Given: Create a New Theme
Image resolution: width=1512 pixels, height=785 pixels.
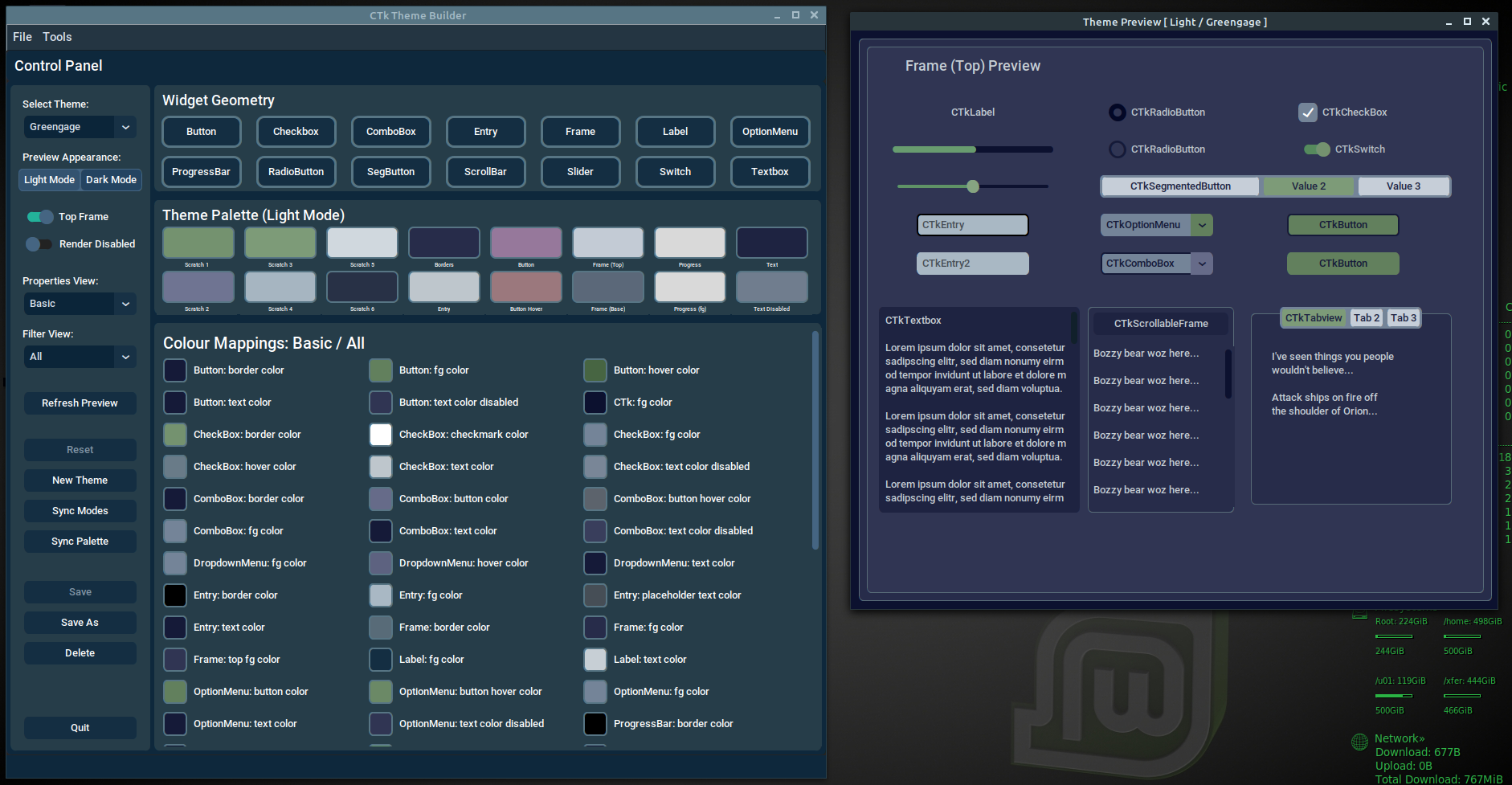Looking at the screenshot, I should tap(80, 480).
